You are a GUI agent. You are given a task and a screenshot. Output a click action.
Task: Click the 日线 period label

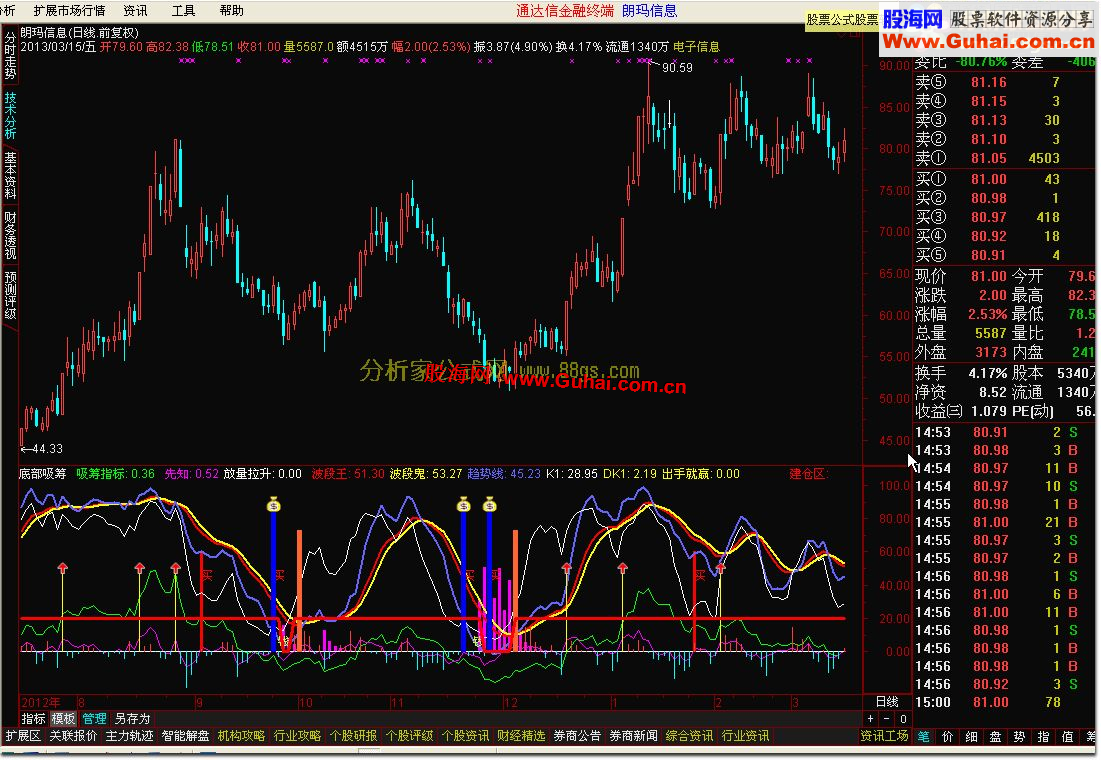[887, 701]
